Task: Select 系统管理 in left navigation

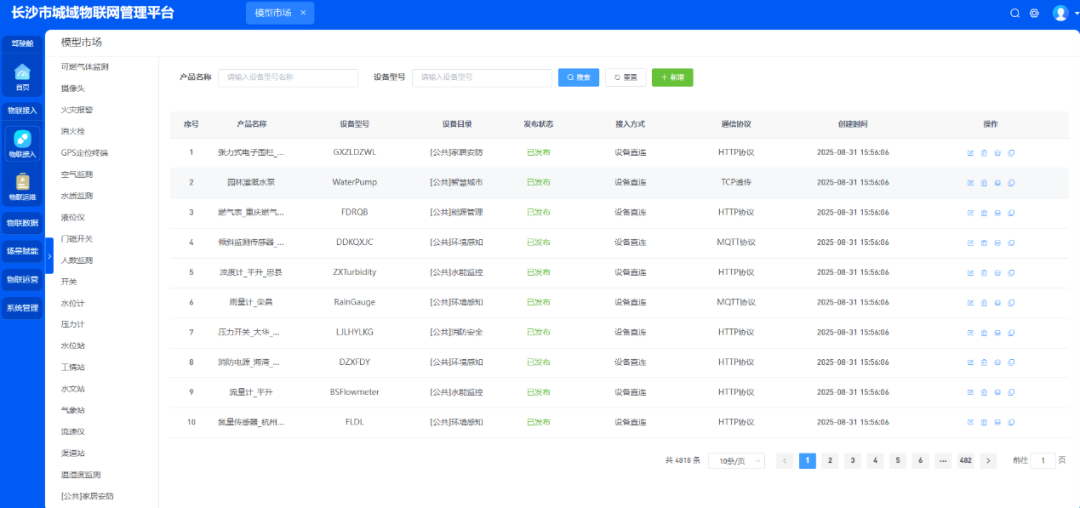Action: [22, 308]
